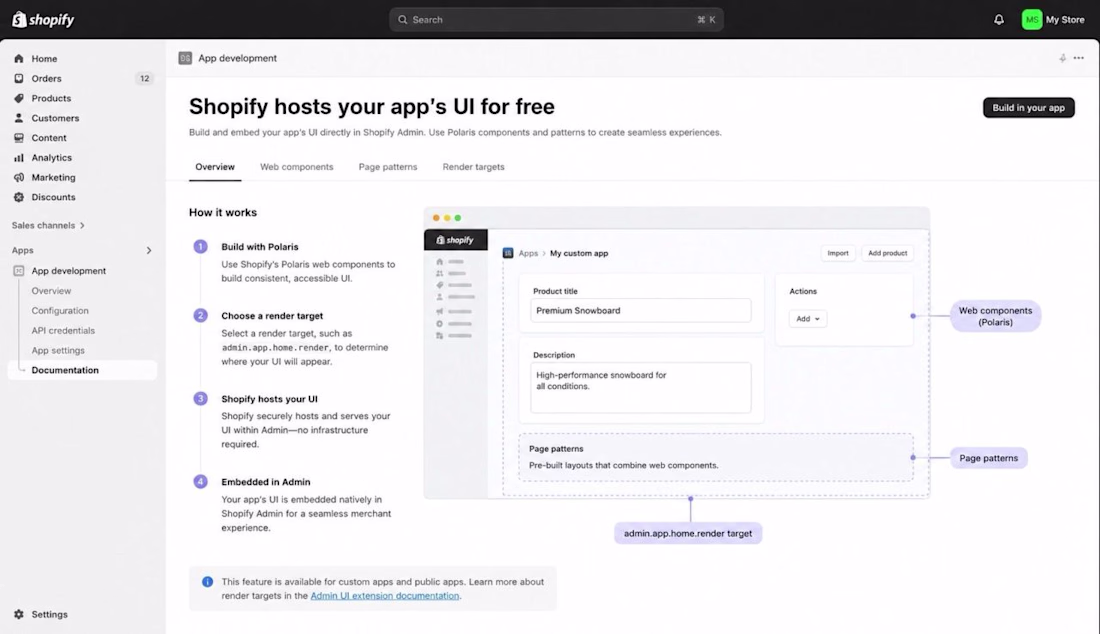Click the Products tag icon
1100x634 pixels.
click(19, 98)
